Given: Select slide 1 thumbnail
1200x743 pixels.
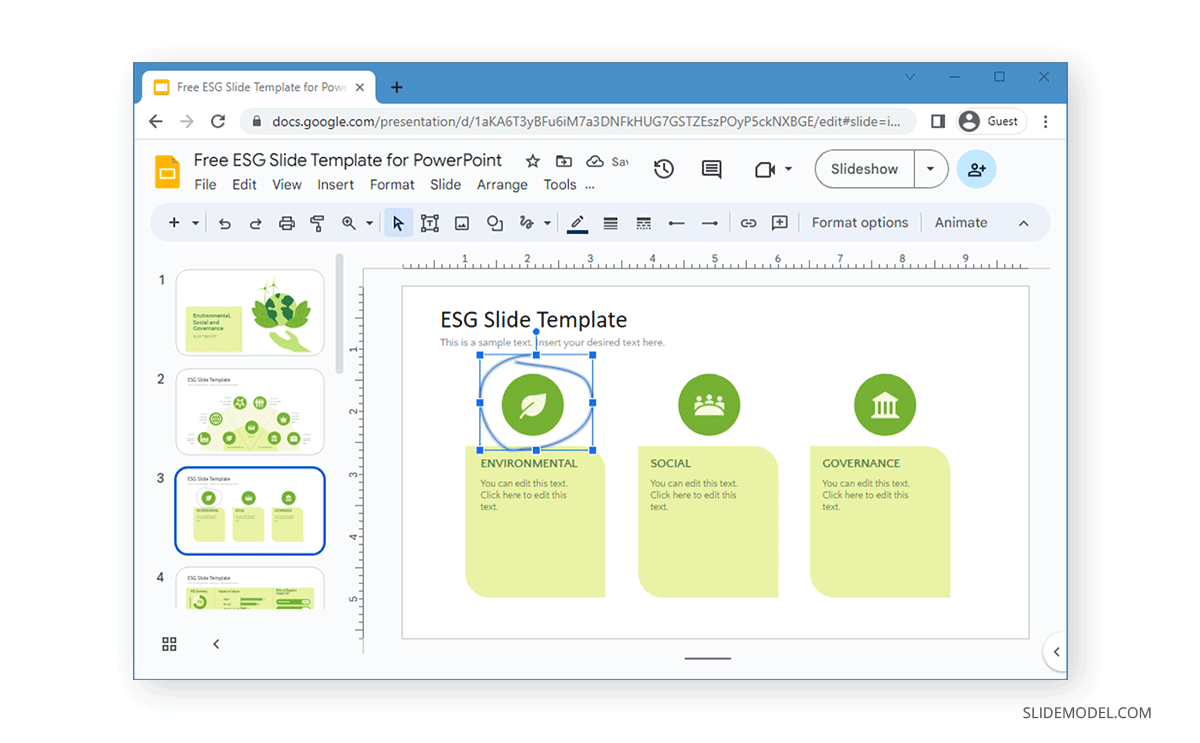Looking at the screenshot, I should pos(250,313).
